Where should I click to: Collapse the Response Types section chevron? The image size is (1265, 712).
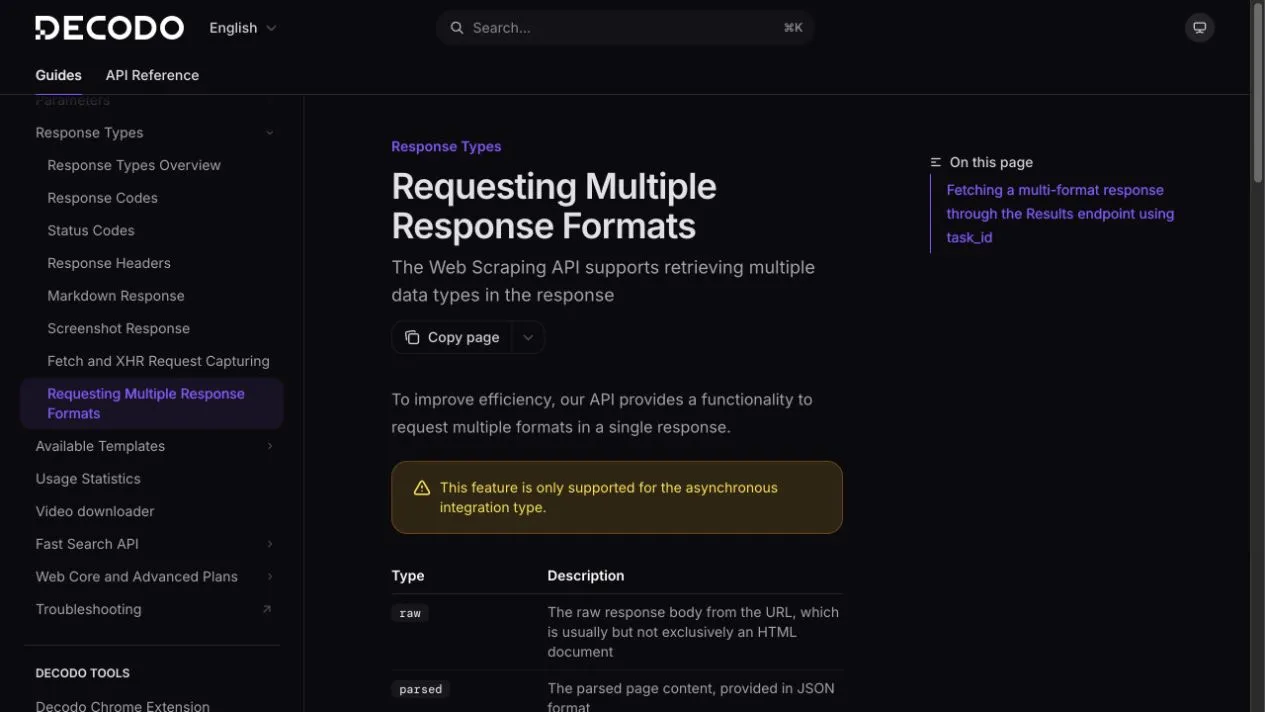coord(269,133)
